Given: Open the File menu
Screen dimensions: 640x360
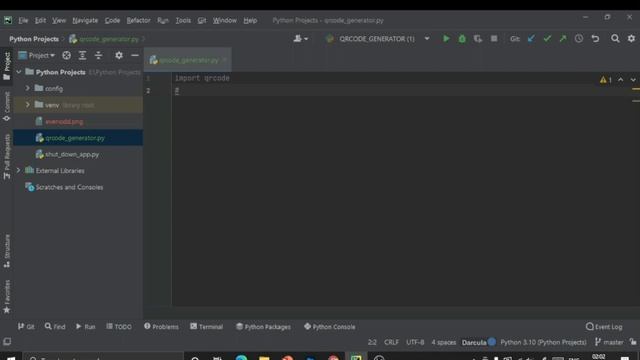Looking at the screenshot, I should click(23, 20).
